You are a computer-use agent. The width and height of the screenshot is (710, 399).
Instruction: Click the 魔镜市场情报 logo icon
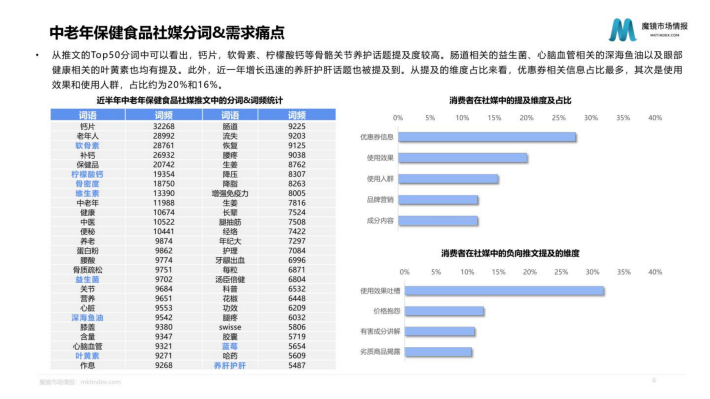[x=622, y=29]
